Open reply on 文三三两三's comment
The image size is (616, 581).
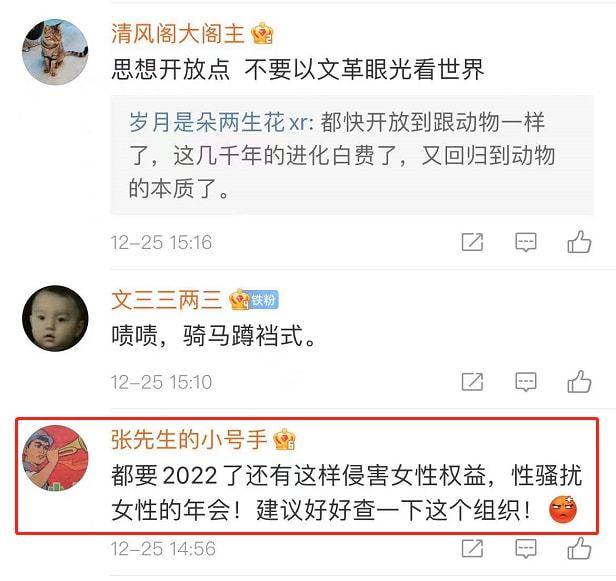click(526, 381)
